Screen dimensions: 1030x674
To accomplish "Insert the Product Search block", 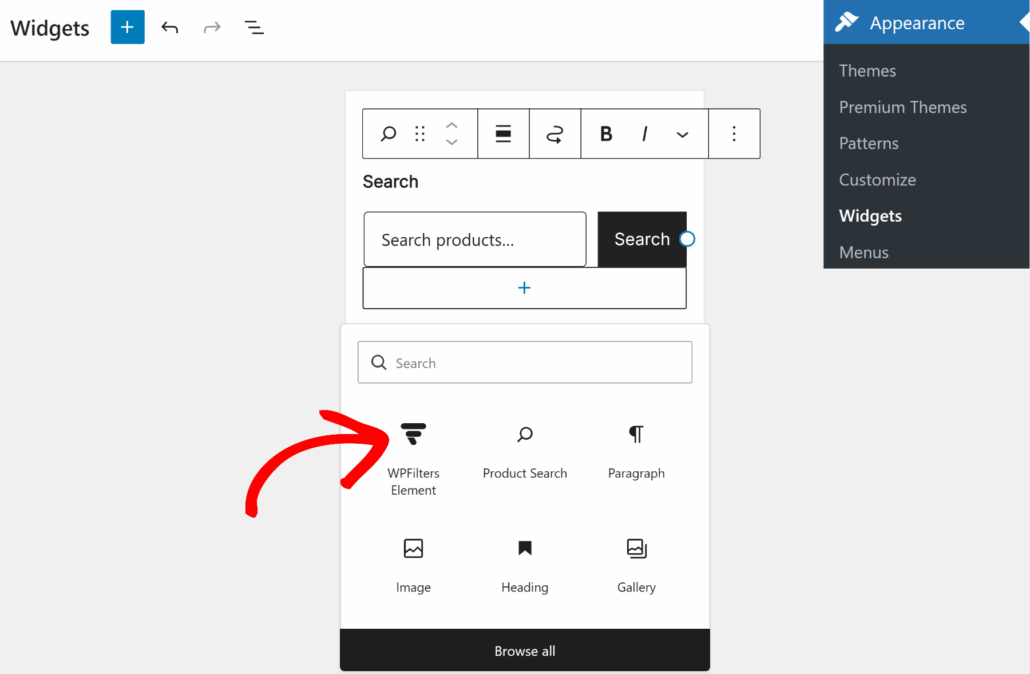I will point(524,450).
